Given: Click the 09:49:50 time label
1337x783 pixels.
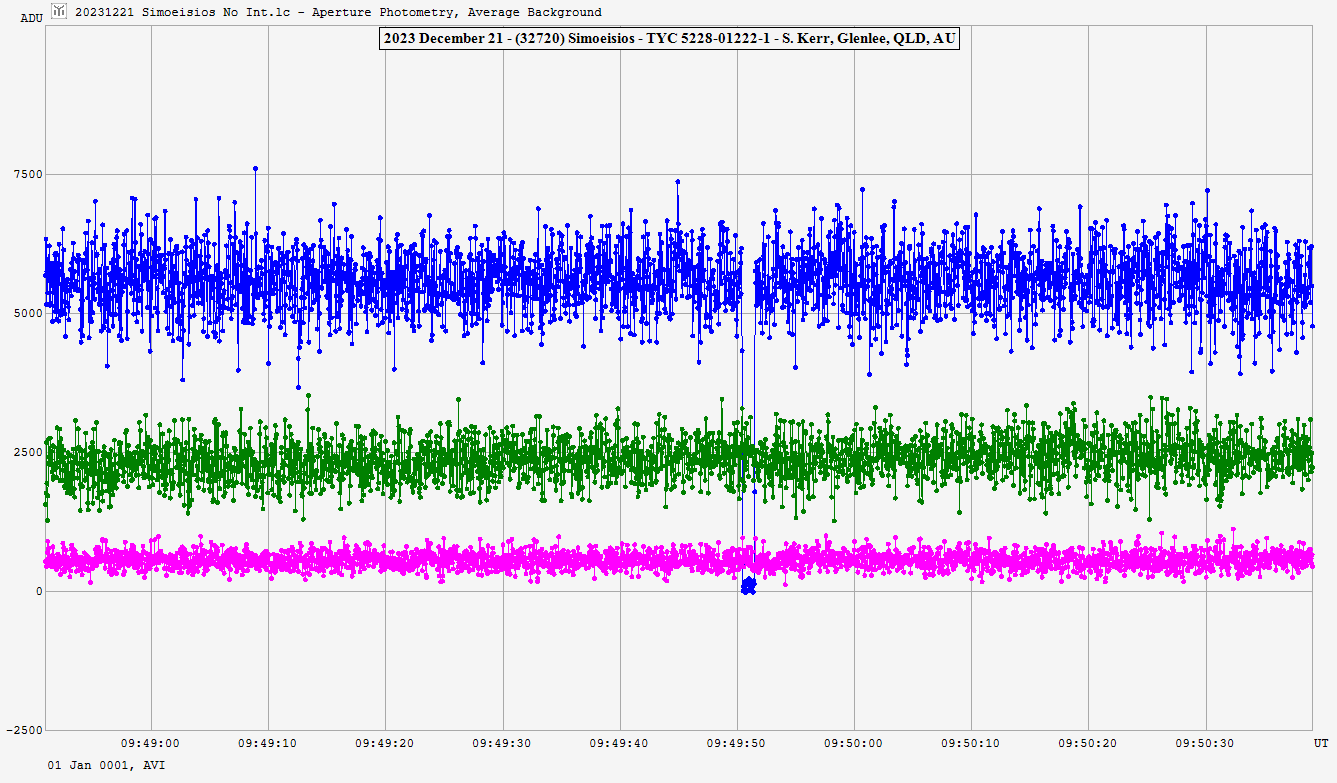Looking at the screenshot, I should (737, 743).
